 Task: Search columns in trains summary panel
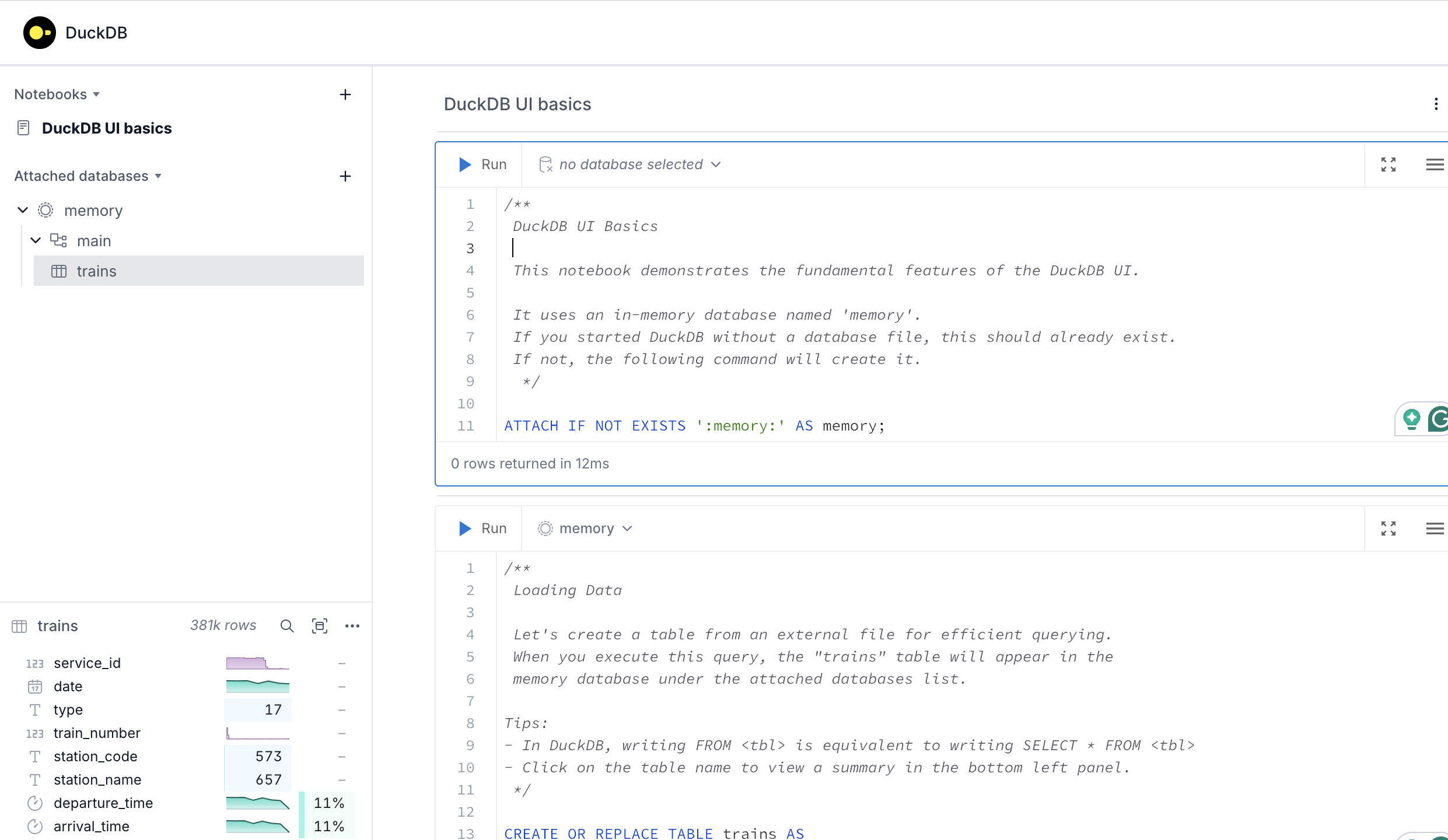286,626
